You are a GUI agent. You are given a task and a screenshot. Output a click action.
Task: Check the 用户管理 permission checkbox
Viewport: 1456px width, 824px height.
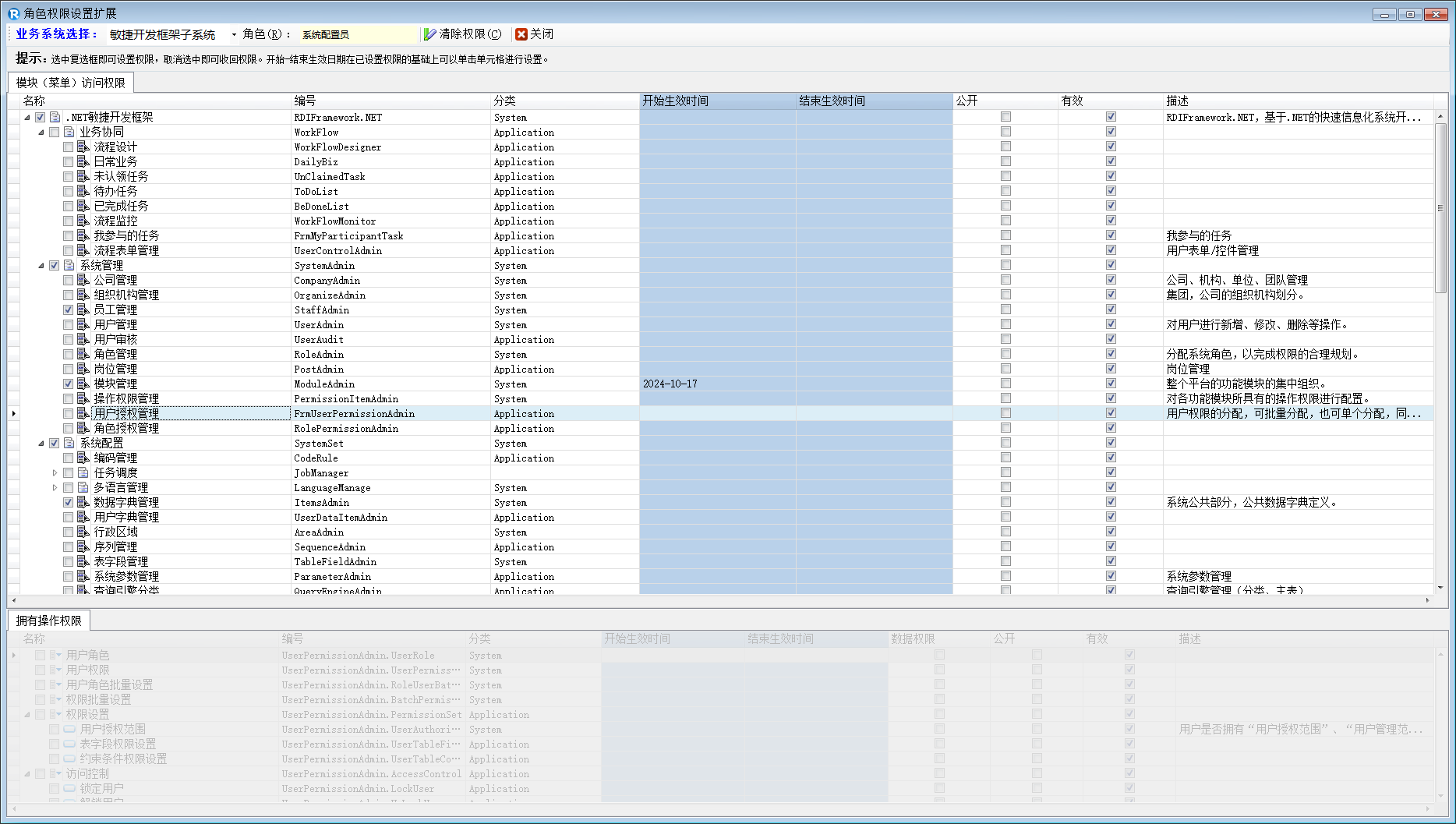(69, 325)
